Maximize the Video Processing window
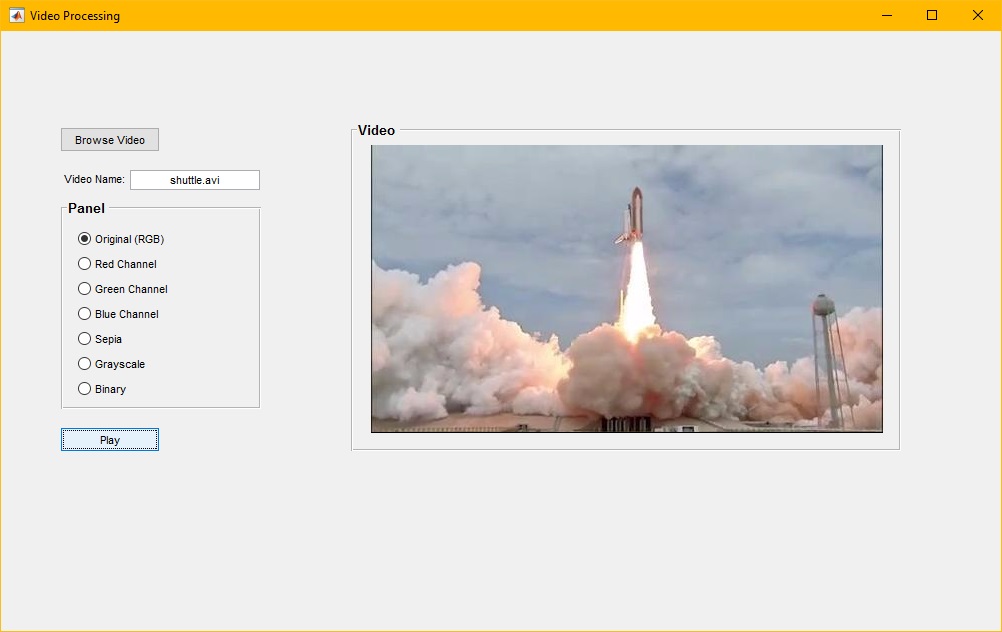1002x632 pixels. tap(932, 15)
